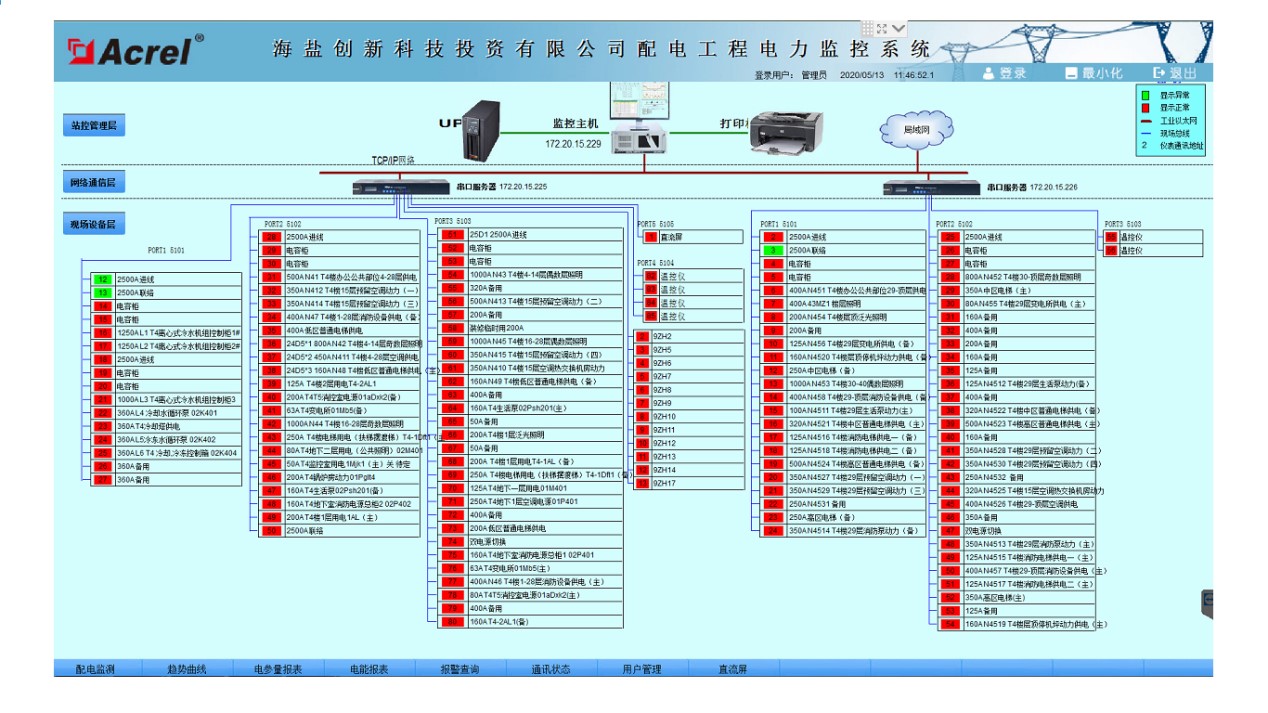1268x713 pixels.
Task: Expand the top toolbar chevron dropdown
Action: [x=899, y=29]
